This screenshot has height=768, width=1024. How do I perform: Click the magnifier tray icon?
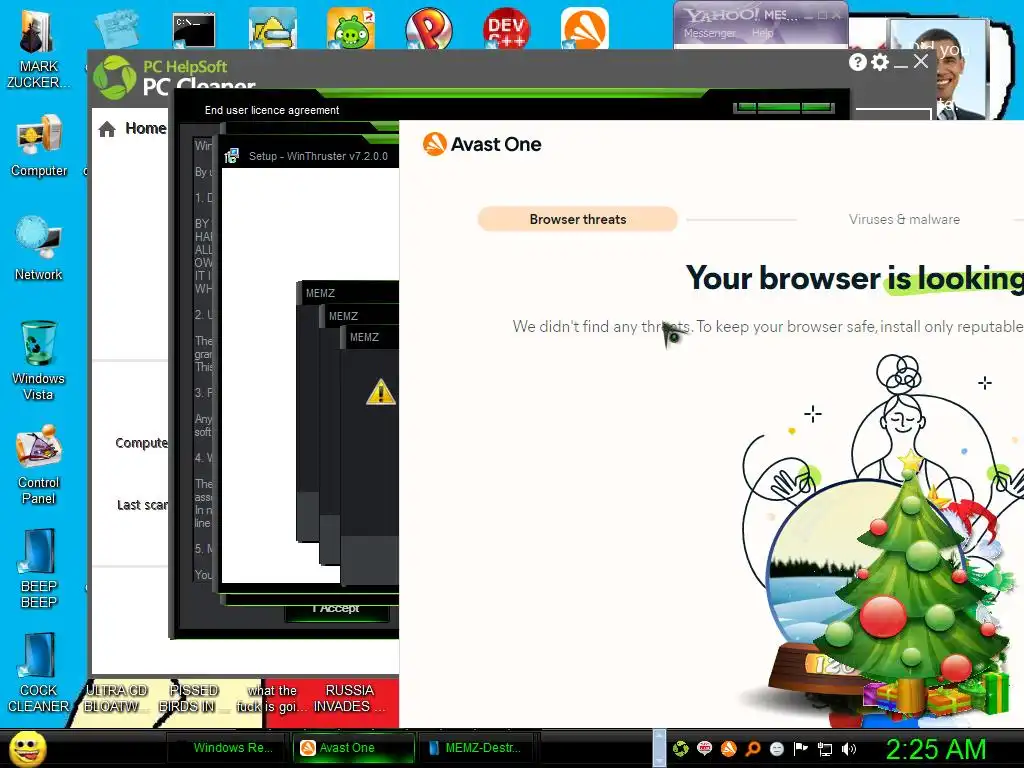(x=752, y=749)
